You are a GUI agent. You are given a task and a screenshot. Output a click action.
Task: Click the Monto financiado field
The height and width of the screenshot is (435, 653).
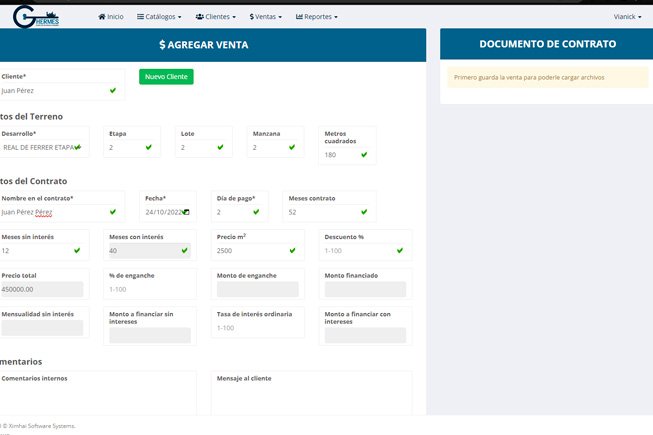pyautogui.click(x=365, y=289)
